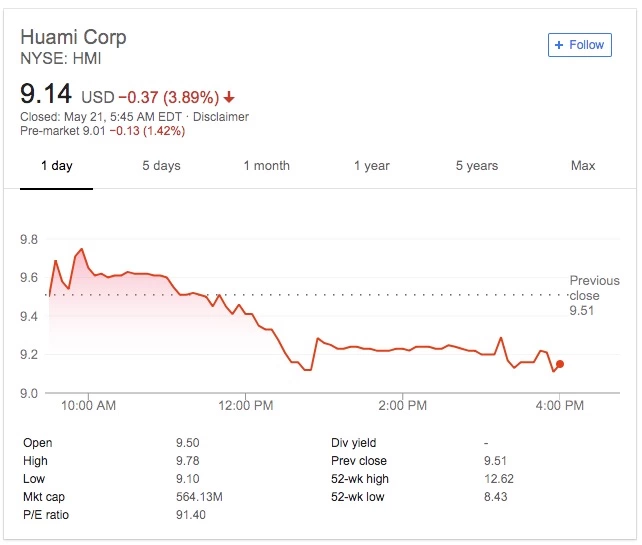Click the chart peak near 10:00 AM
The height and width of the screenshot is (545, 642).
(81, 249)
